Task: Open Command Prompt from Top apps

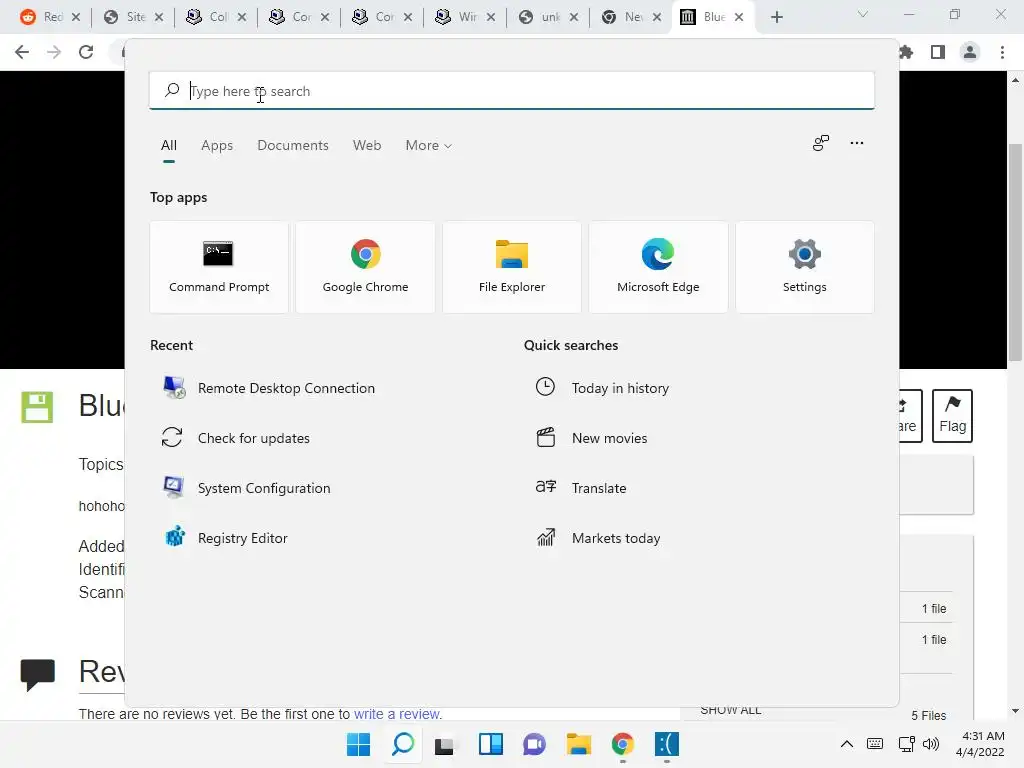Action: pos(219,267)
